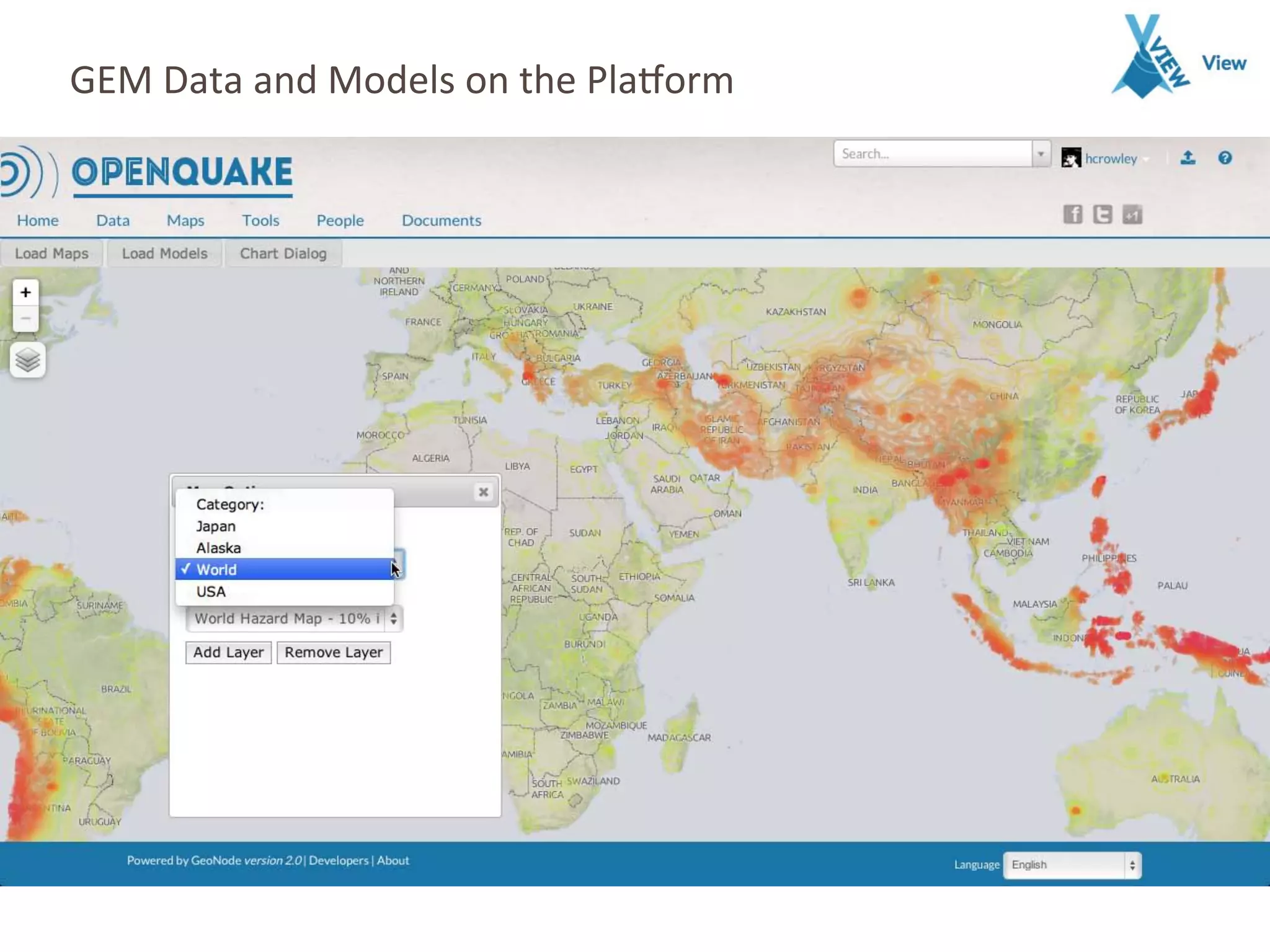Follow the Developers footer link
The height and width of the screenshot is (952, 1270).
339,860
